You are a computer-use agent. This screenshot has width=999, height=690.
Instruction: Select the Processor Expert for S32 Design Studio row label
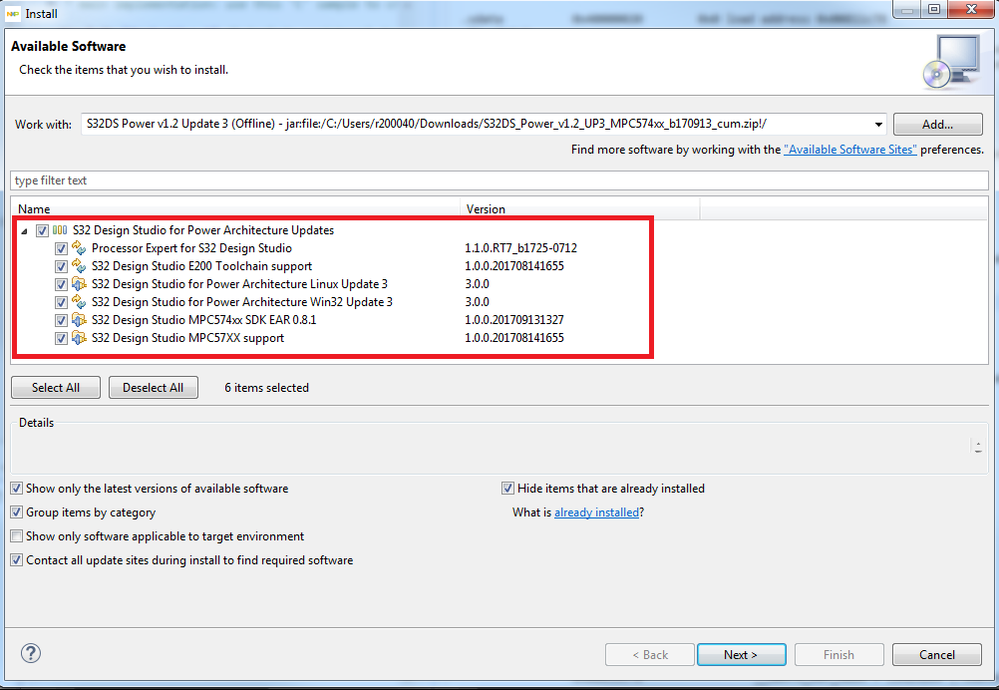192,248
